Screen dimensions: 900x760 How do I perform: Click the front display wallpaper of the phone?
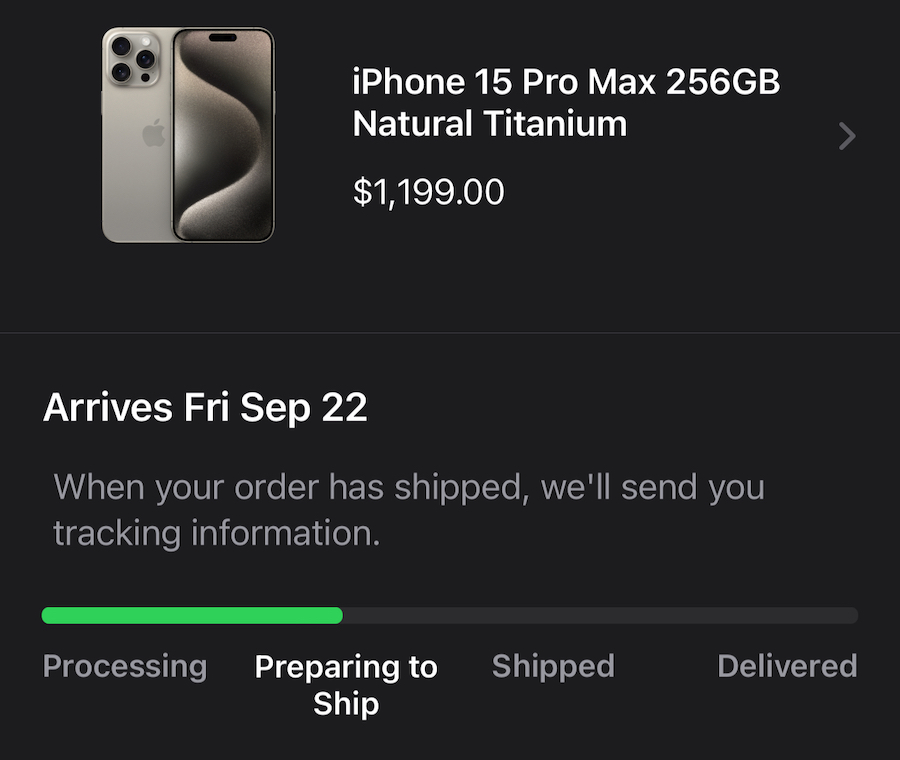[223, 135]
